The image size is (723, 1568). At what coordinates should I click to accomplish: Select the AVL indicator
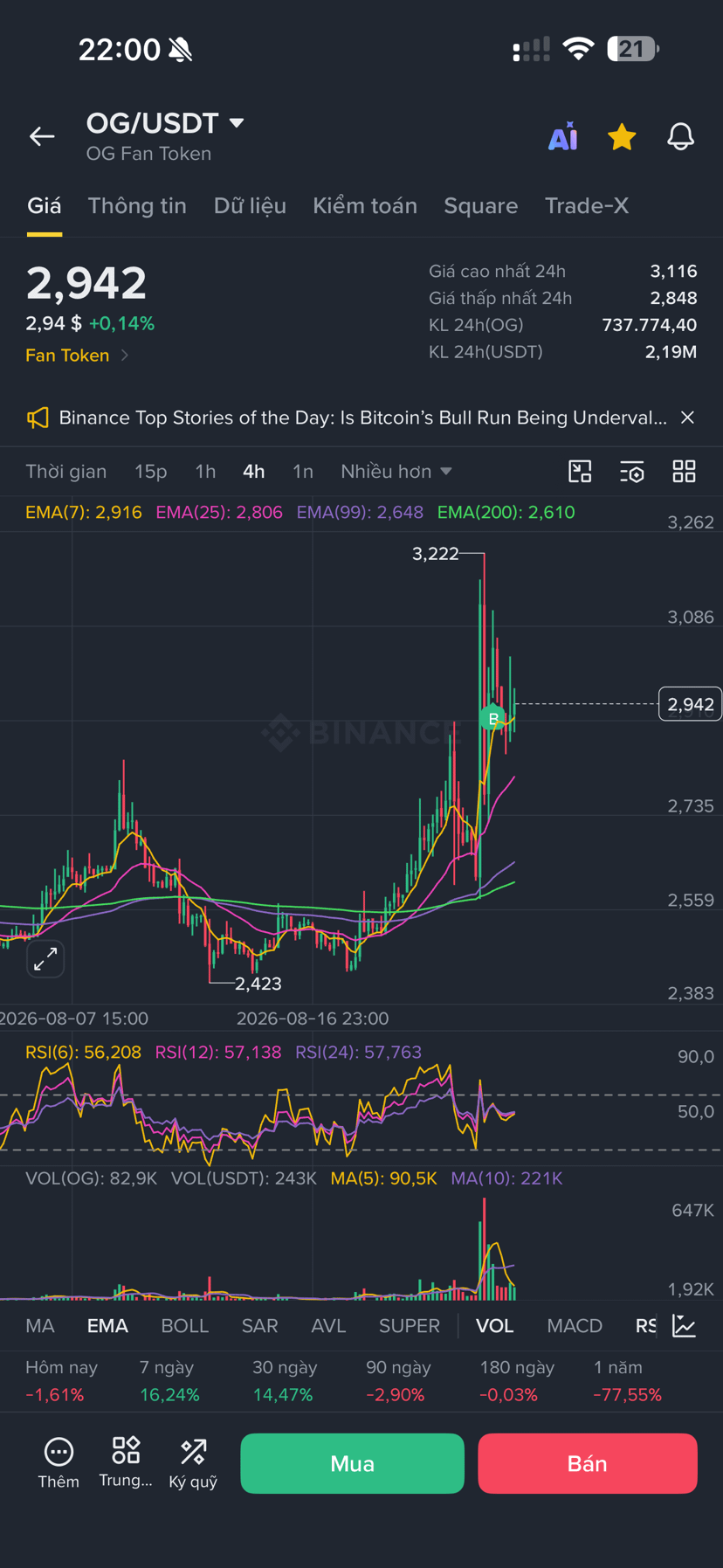328,1326
